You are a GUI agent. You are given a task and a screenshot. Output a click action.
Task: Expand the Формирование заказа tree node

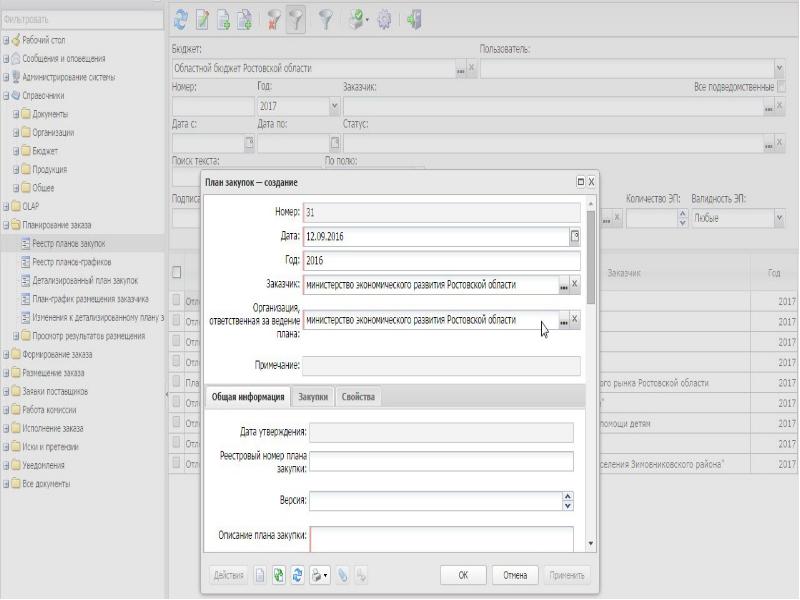click(6, 355)
